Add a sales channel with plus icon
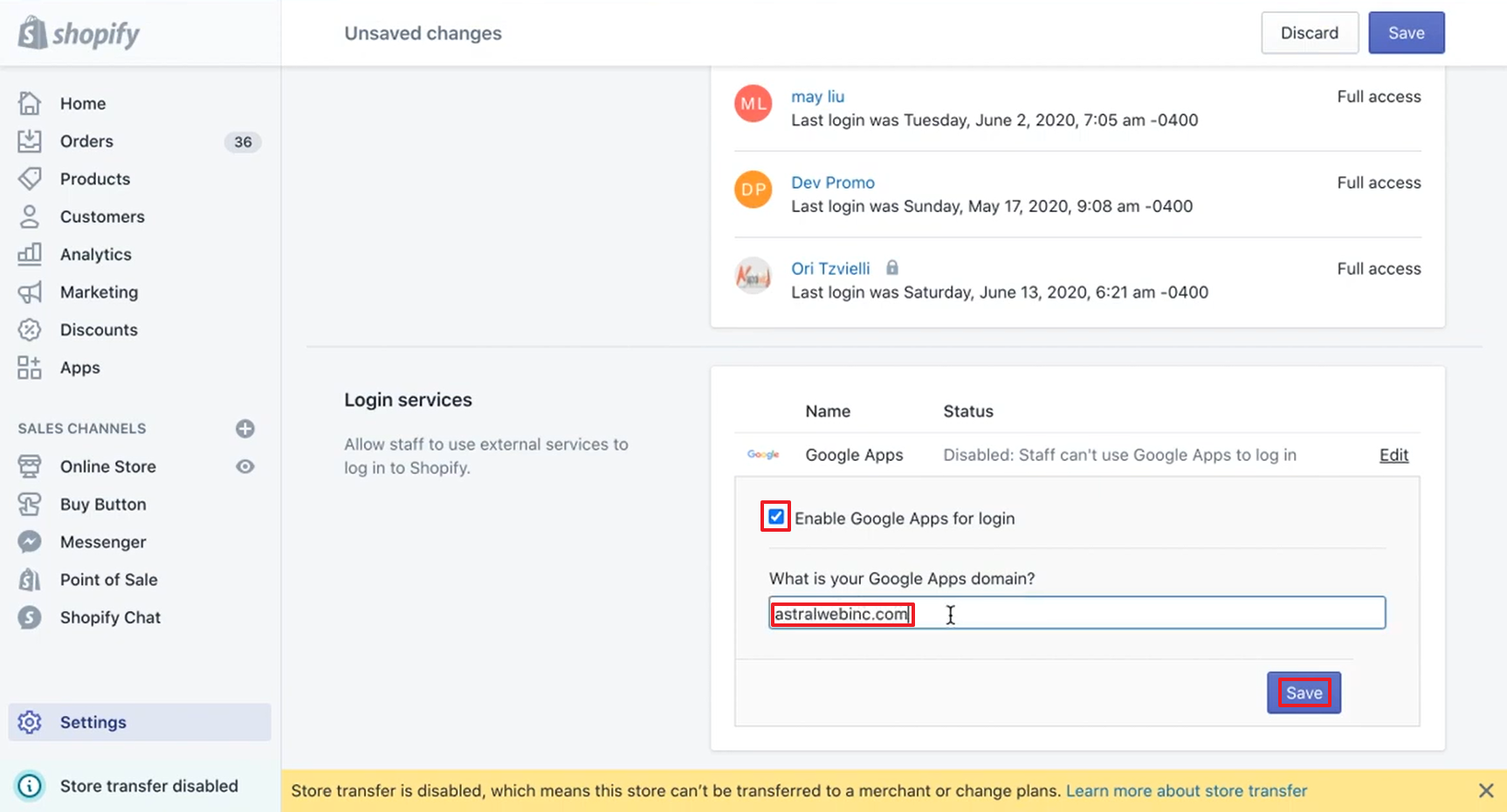This screenshot has height=812, width=1507. tap(245, 429)
